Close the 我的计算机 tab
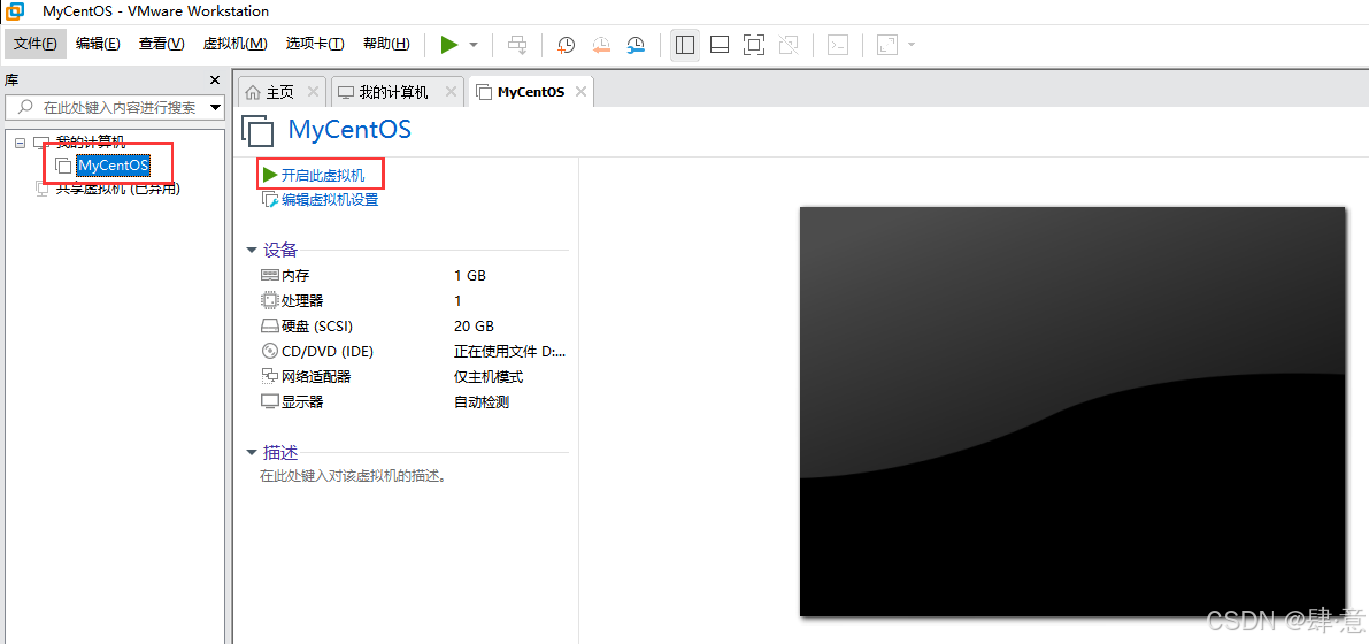 coord(451,92)
